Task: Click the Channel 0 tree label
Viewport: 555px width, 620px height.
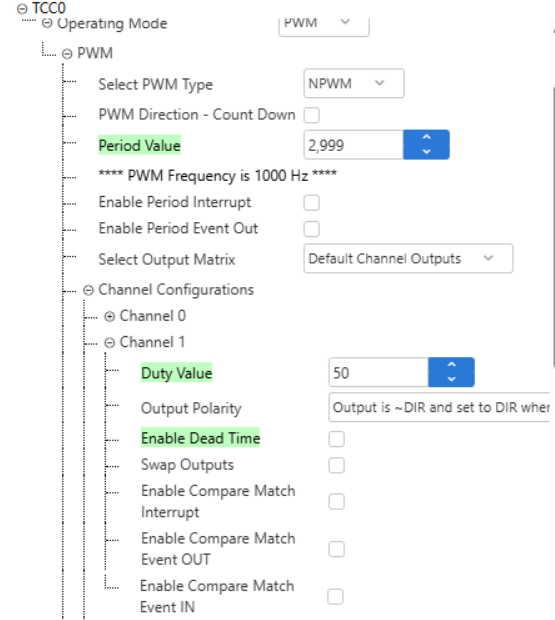Action: (153, 316)
